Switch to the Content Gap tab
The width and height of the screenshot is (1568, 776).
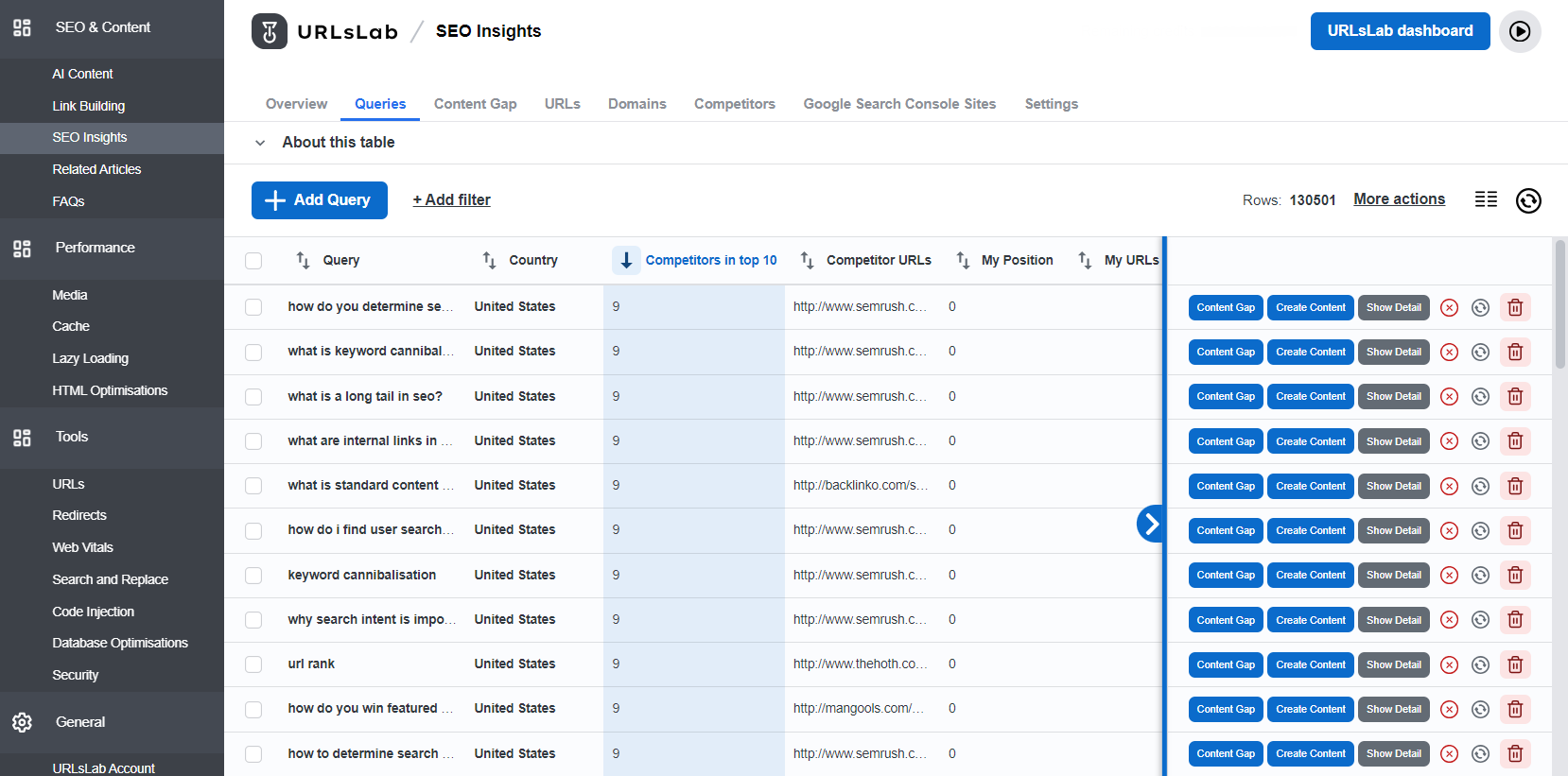point(476,104)
